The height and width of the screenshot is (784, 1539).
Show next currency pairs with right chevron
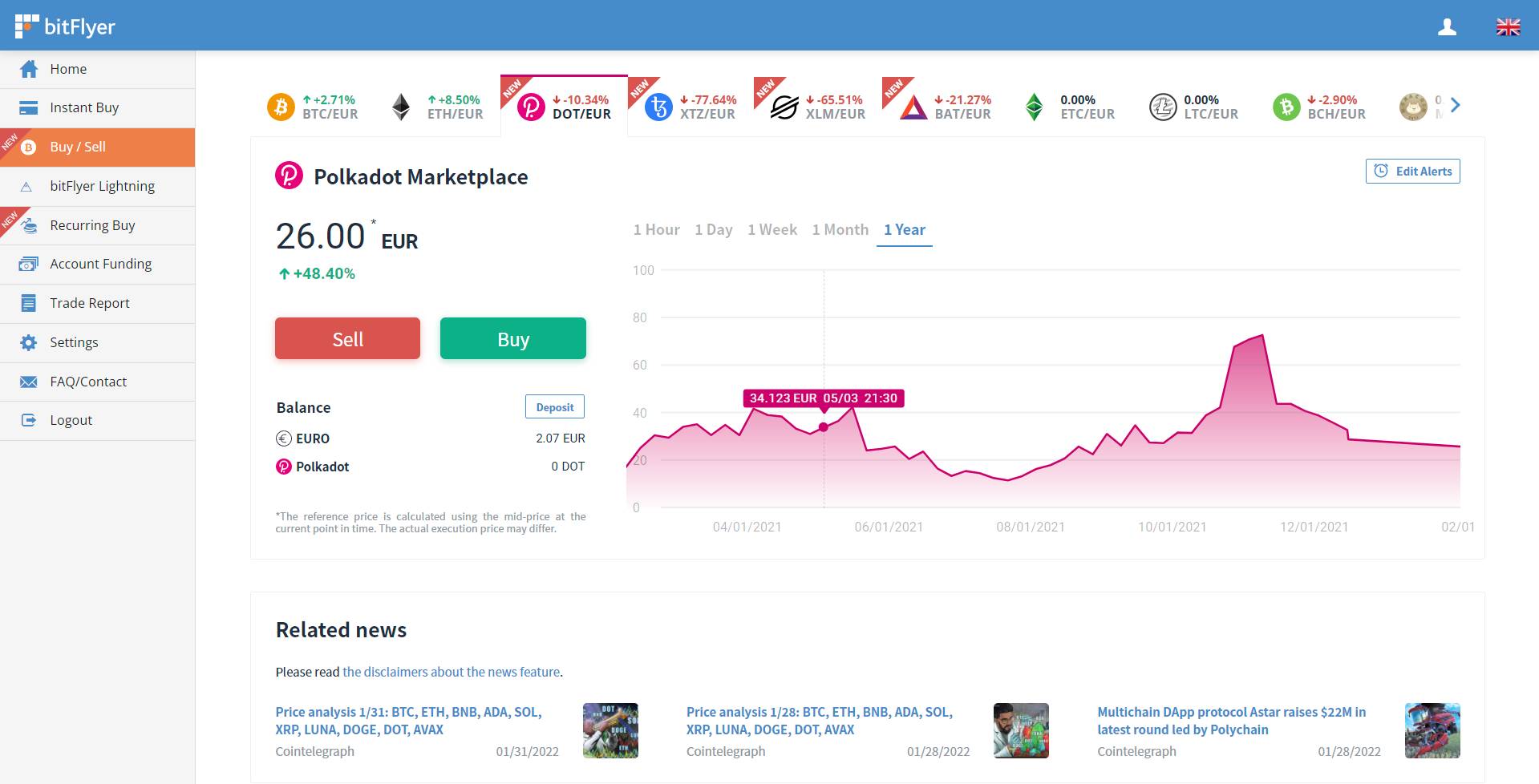[x=1456, y=105]
